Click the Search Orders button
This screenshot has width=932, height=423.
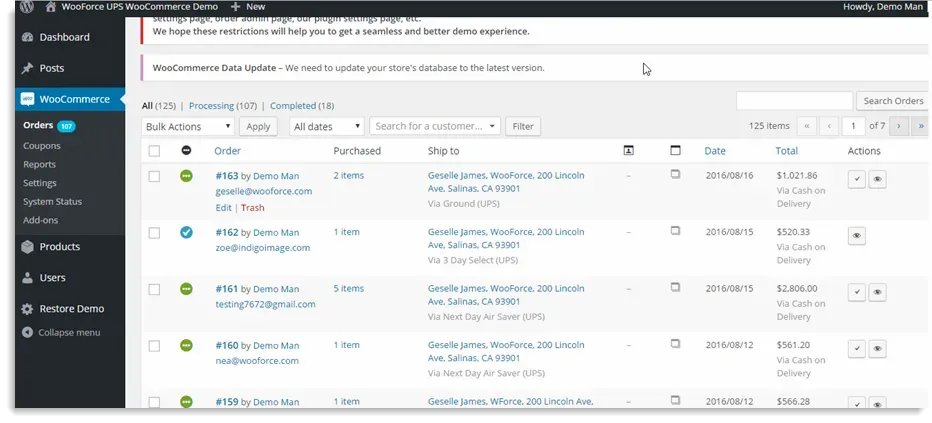(893, 101)
